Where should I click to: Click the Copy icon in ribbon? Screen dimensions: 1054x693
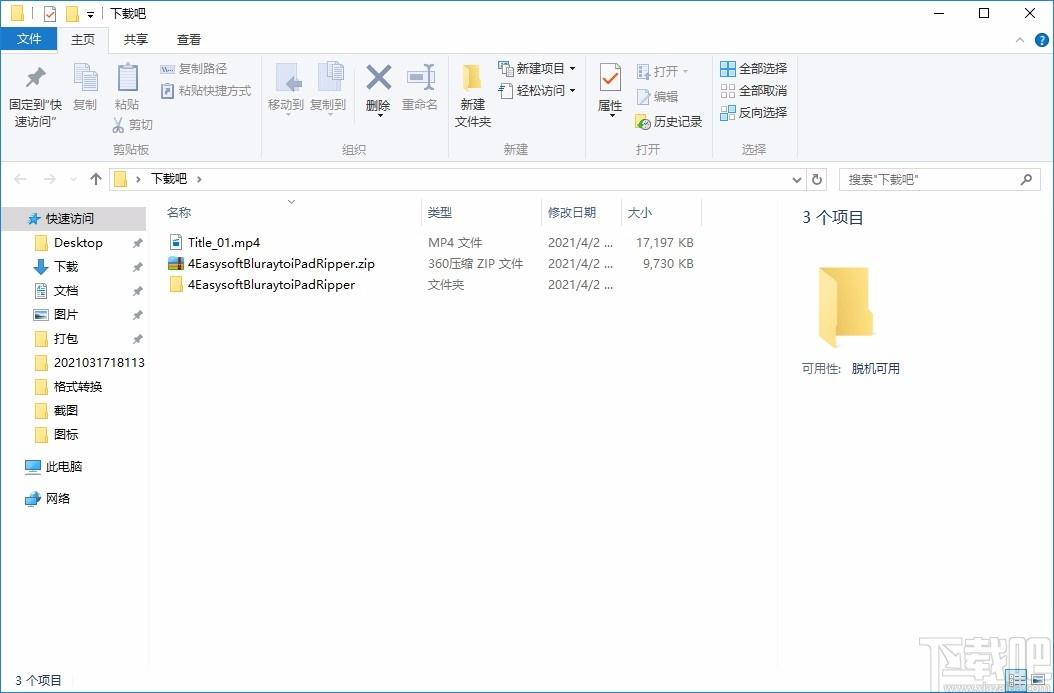tap(85, 77)
